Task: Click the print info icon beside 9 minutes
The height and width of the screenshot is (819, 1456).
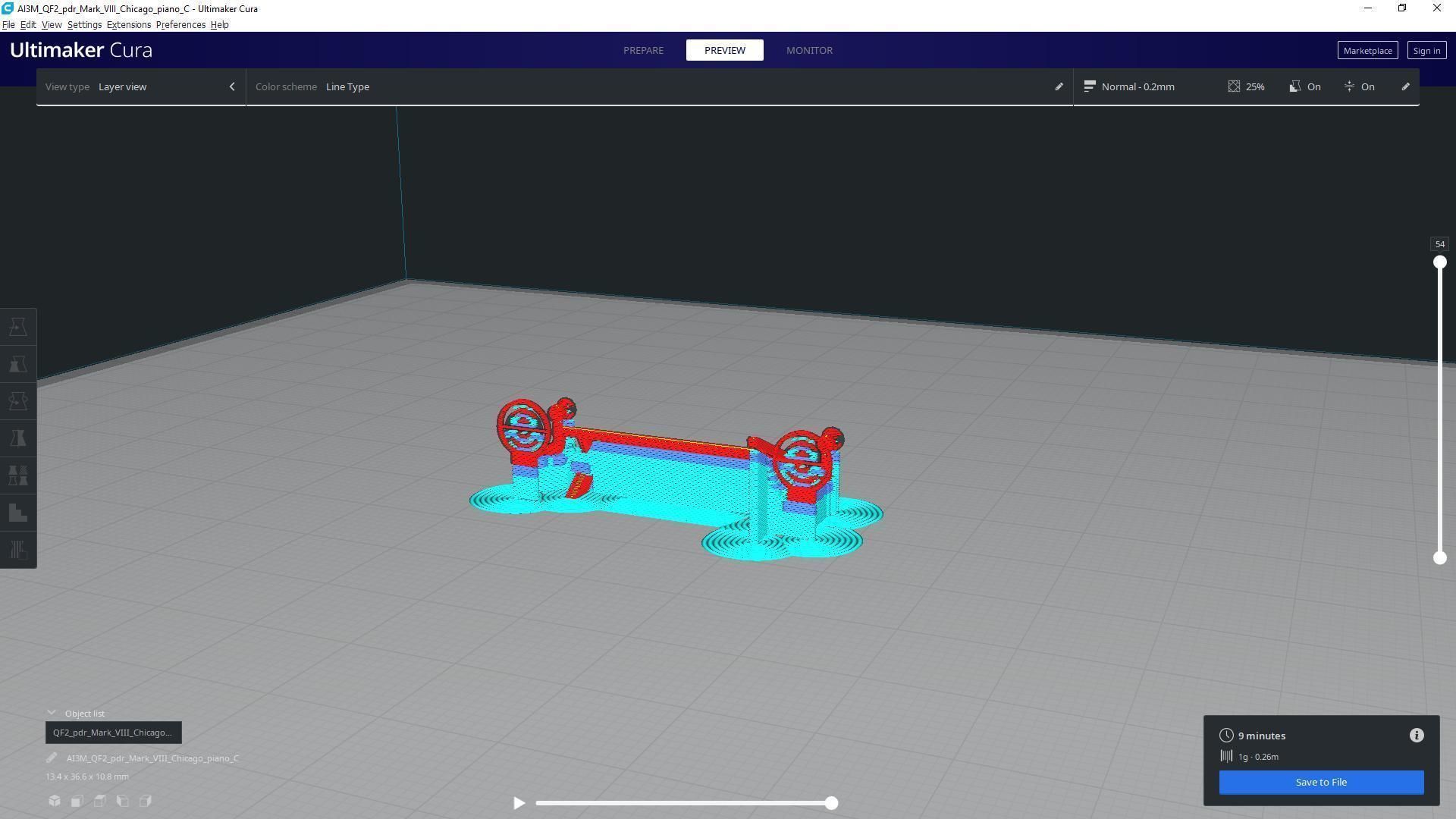Action: point(1417,736)
